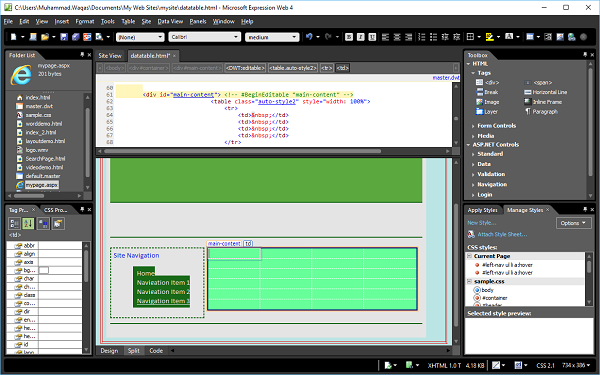Click the New document toolbar icon
The width and height of the screenshot is (600, 375).
tap(14, 37)
